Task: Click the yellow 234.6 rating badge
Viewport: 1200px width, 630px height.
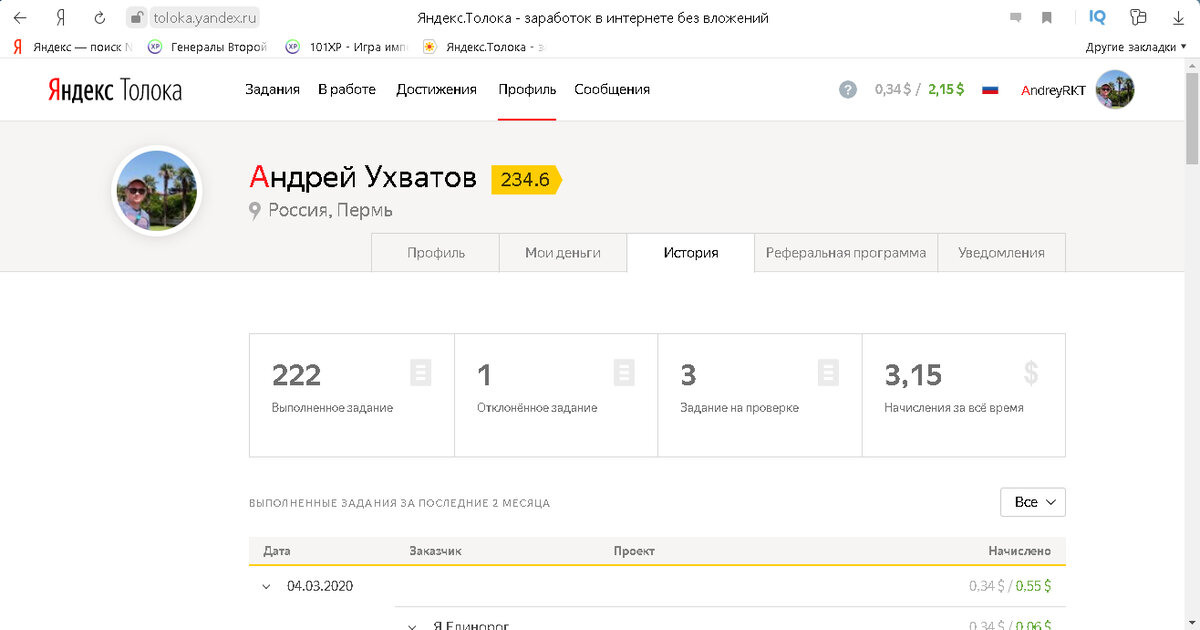Action: (526, 180)
